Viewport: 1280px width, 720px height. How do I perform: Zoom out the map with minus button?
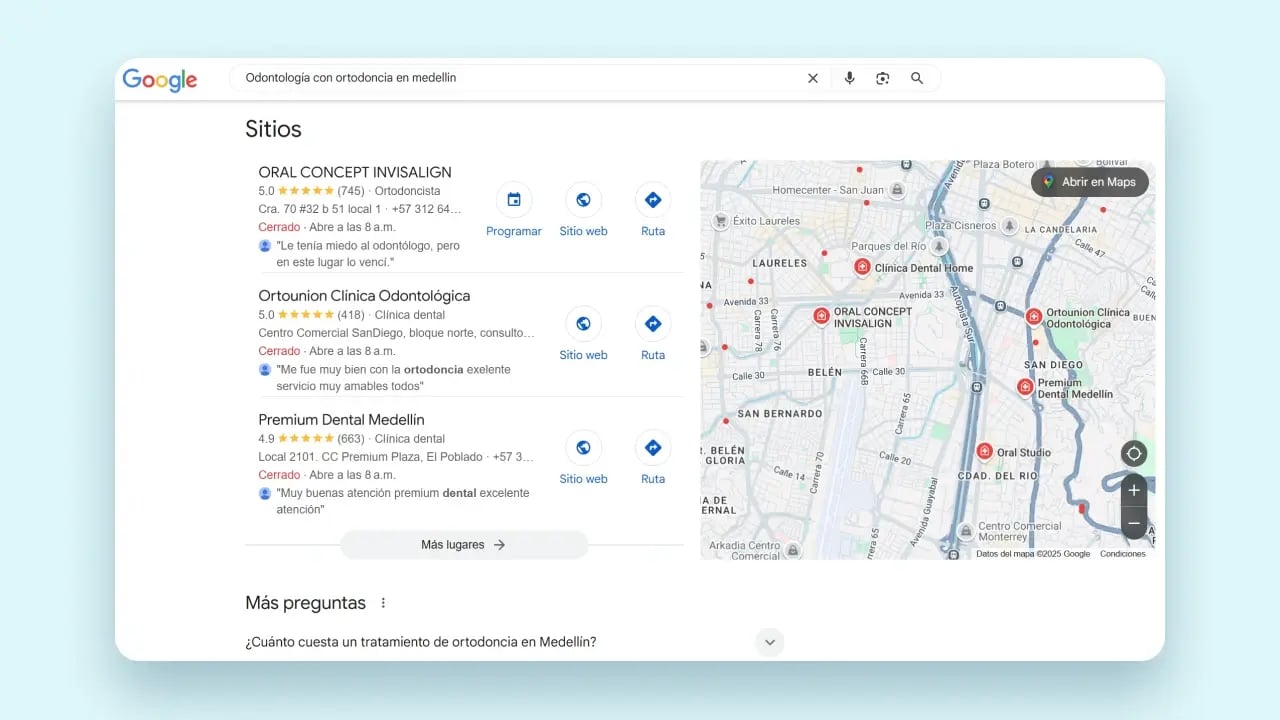1133,523
